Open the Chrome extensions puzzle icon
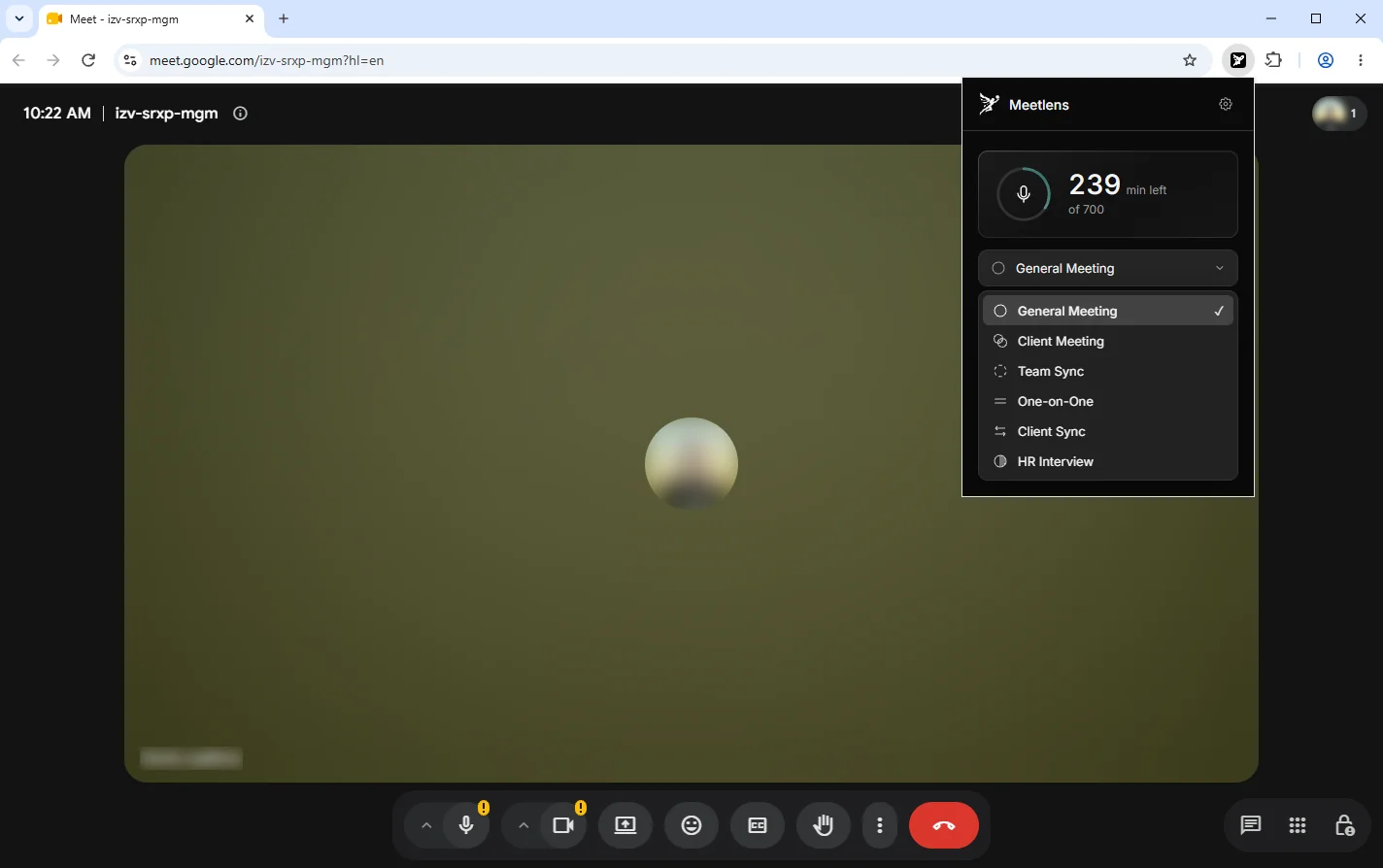This screenshot has height=868, width=1383. [1274, 60]
